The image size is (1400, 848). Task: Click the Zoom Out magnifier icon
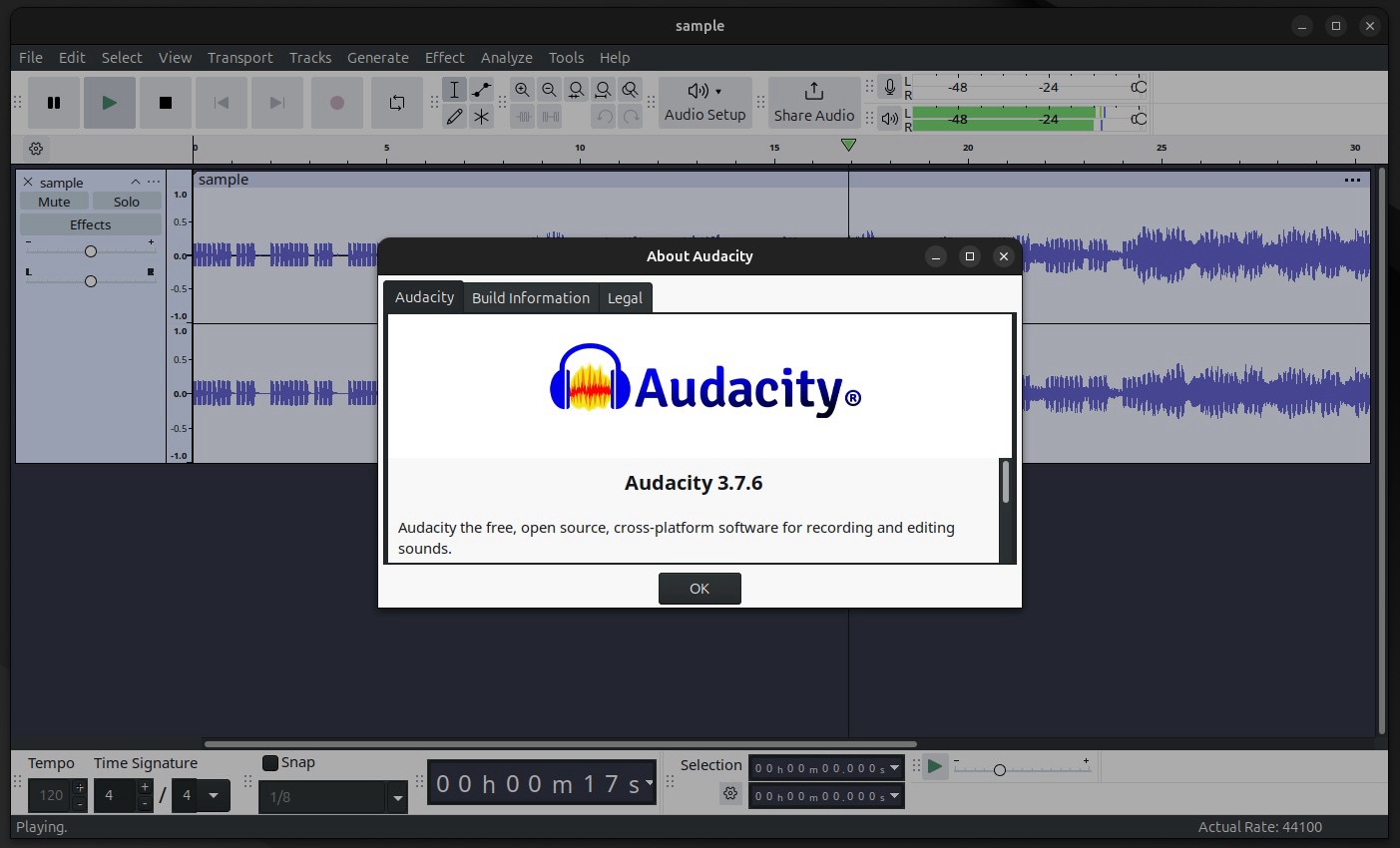tap(549, 90)
